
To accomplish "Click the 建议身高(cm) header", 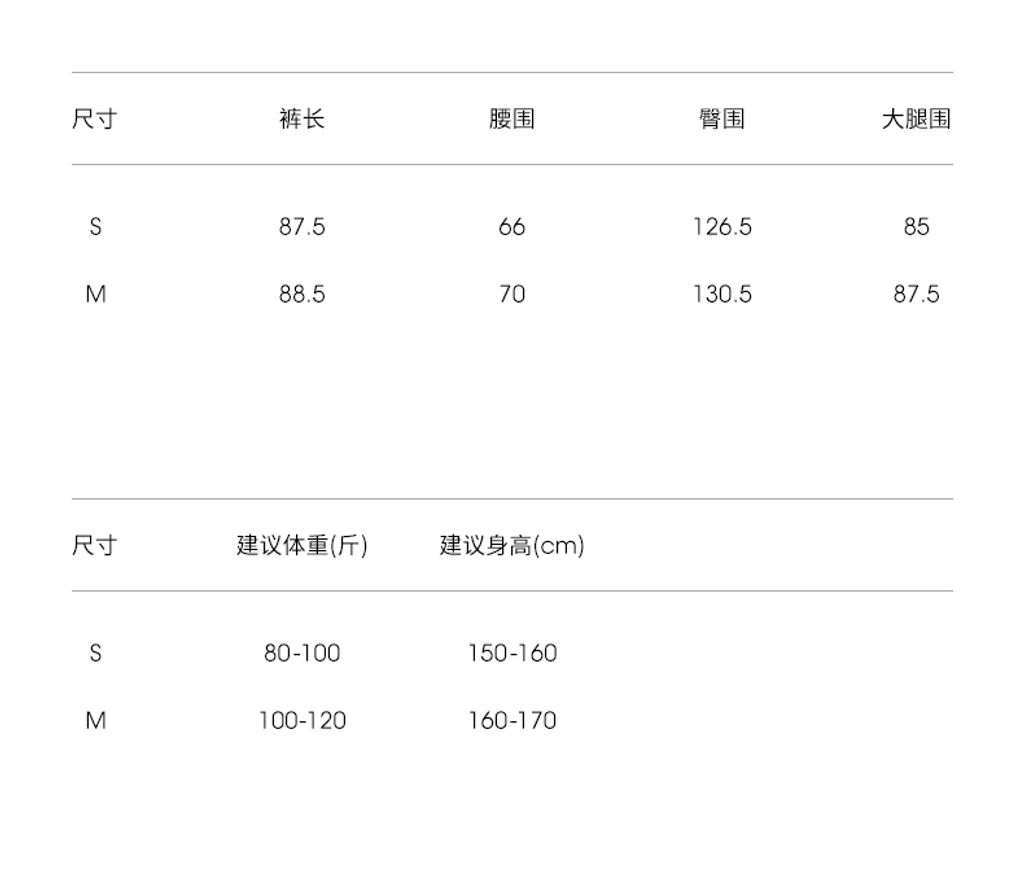I will pyautogui.click(x=512, y=545).
